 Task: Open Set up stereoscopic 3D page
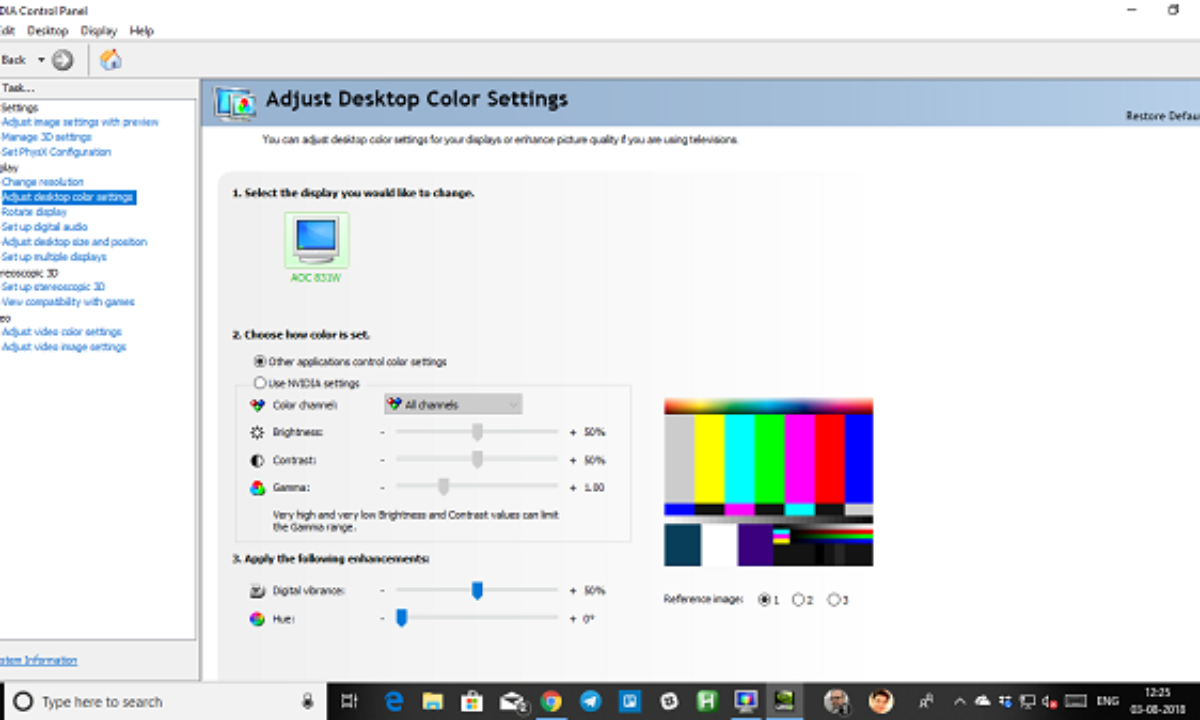(53, 287)
